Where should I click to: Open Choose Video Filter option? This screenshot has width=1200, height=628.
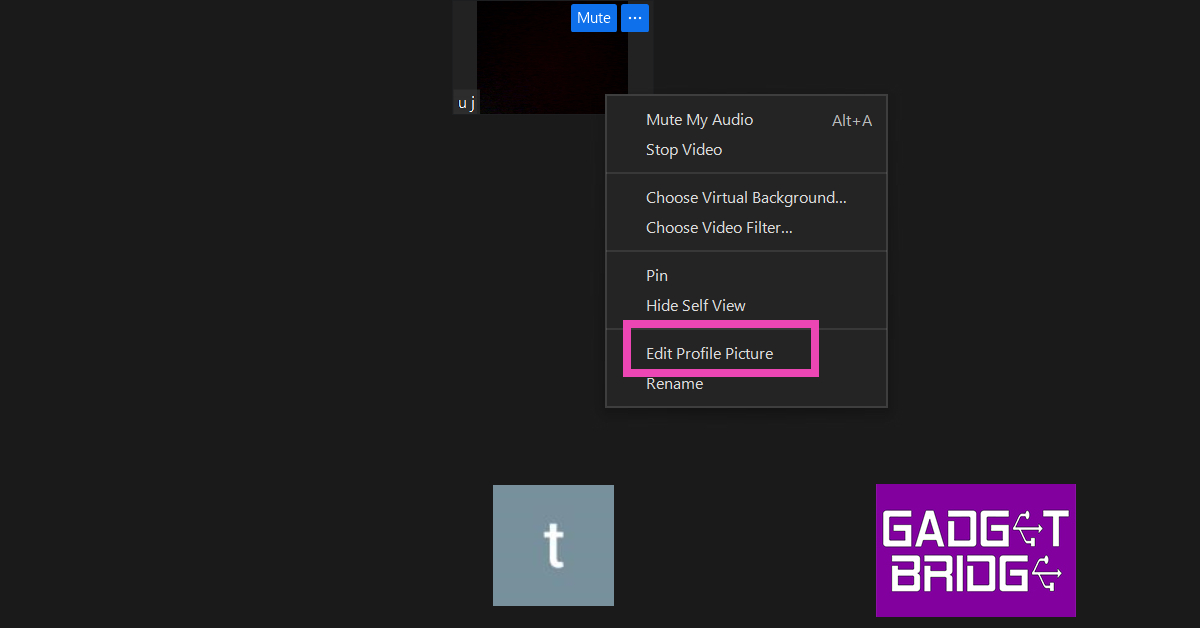[719, 228]
